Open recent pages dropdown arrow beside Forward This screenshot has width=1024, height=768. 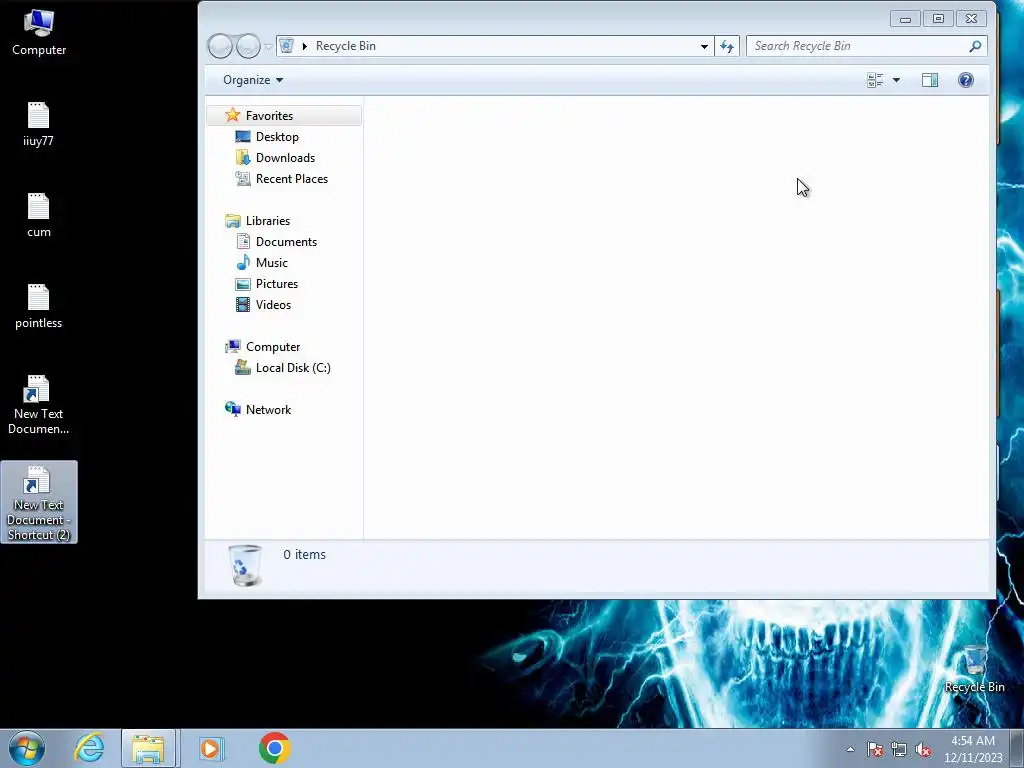pos(268,46)
